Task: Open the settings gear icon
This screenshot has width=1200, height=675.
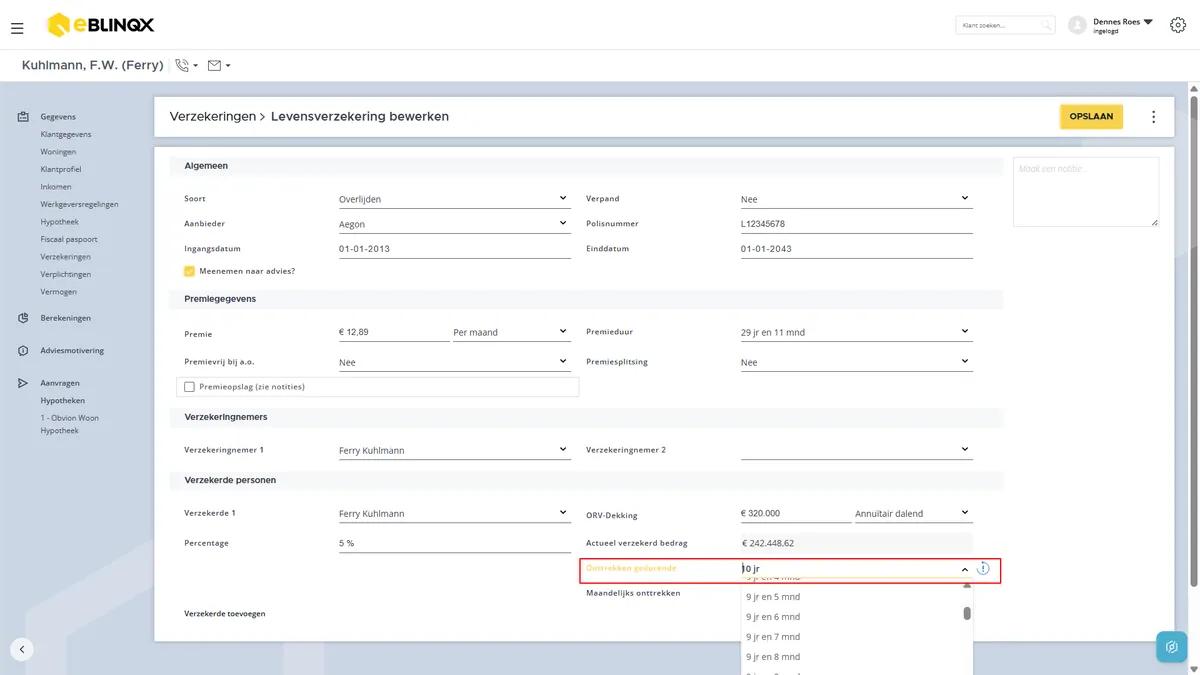Action: [1177, 25]
